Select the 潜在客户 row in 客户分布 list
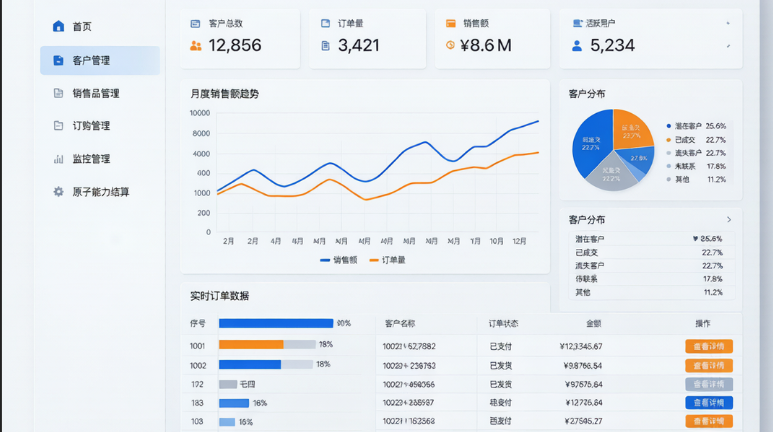 (652, 239)
